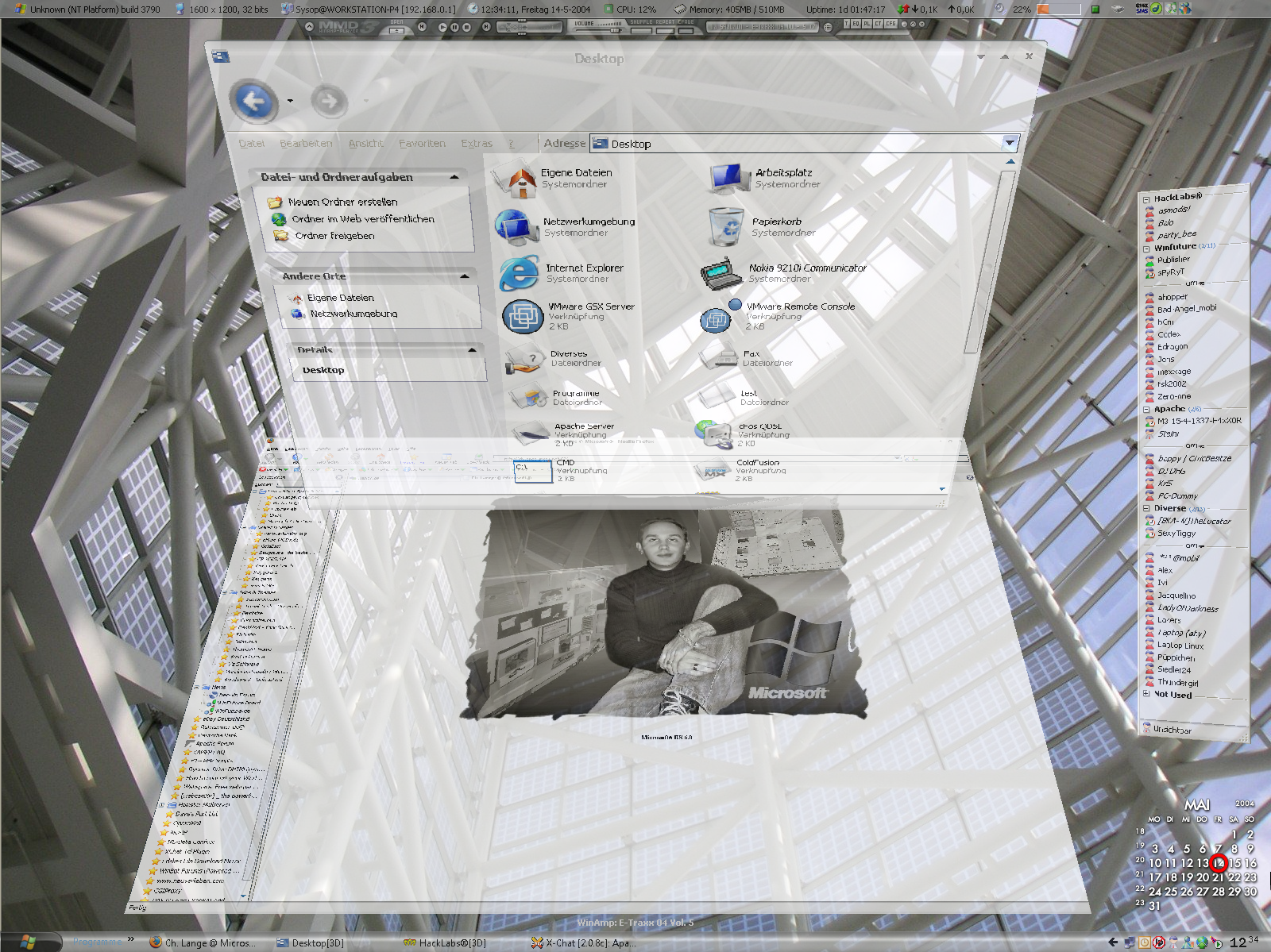Toggle Winamp repeat mode
The height and width of the screenshot is (952, 1271).
point(665,29)
